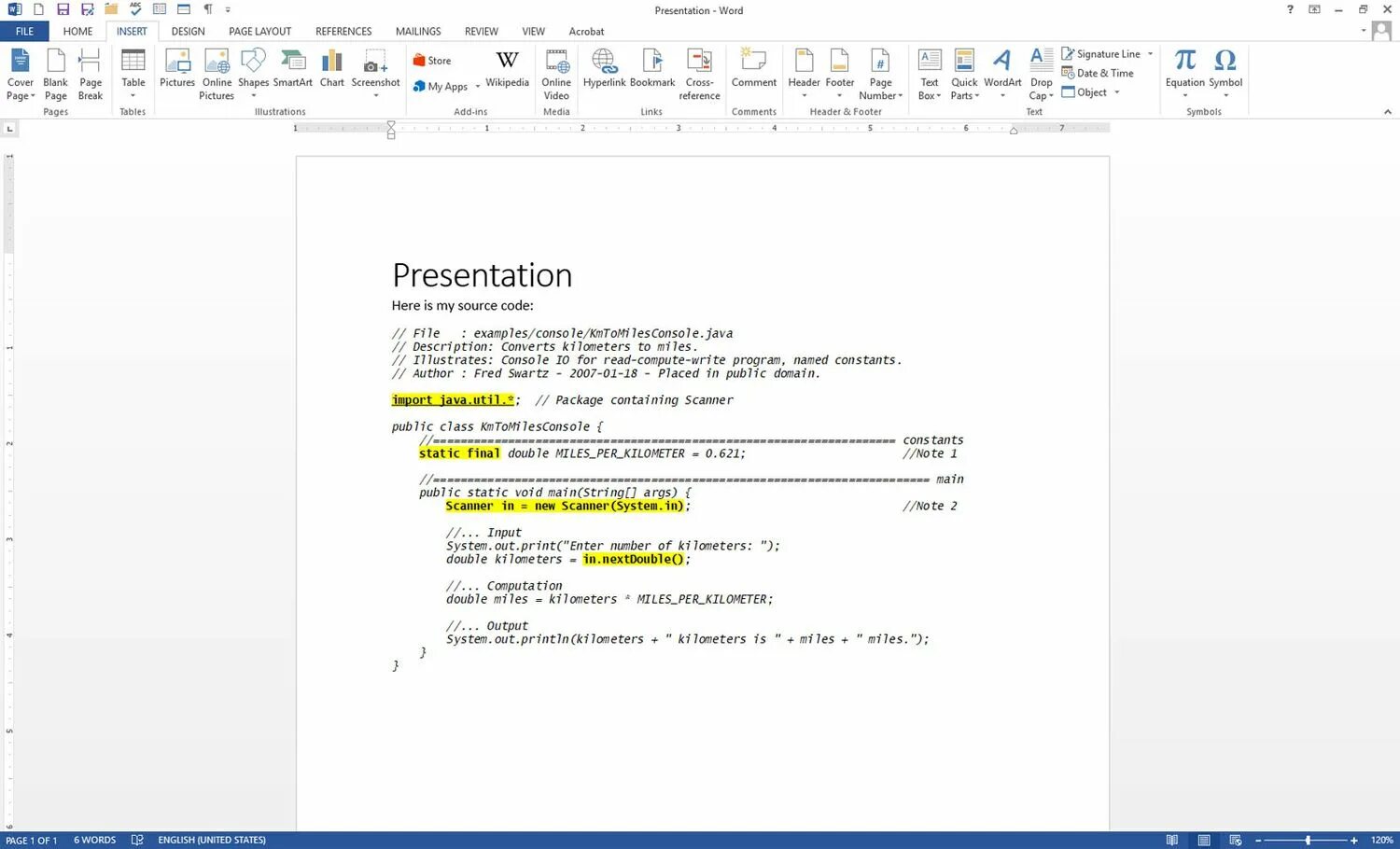Open the Acrobat tab
This screenshot has height=849, width=1400.
click(586, 32)
